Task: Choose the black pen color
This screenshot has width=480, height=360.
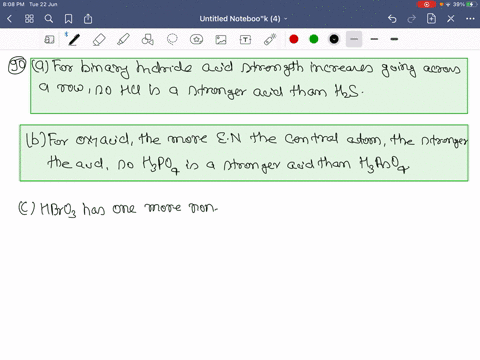Action: click(334, 39)
